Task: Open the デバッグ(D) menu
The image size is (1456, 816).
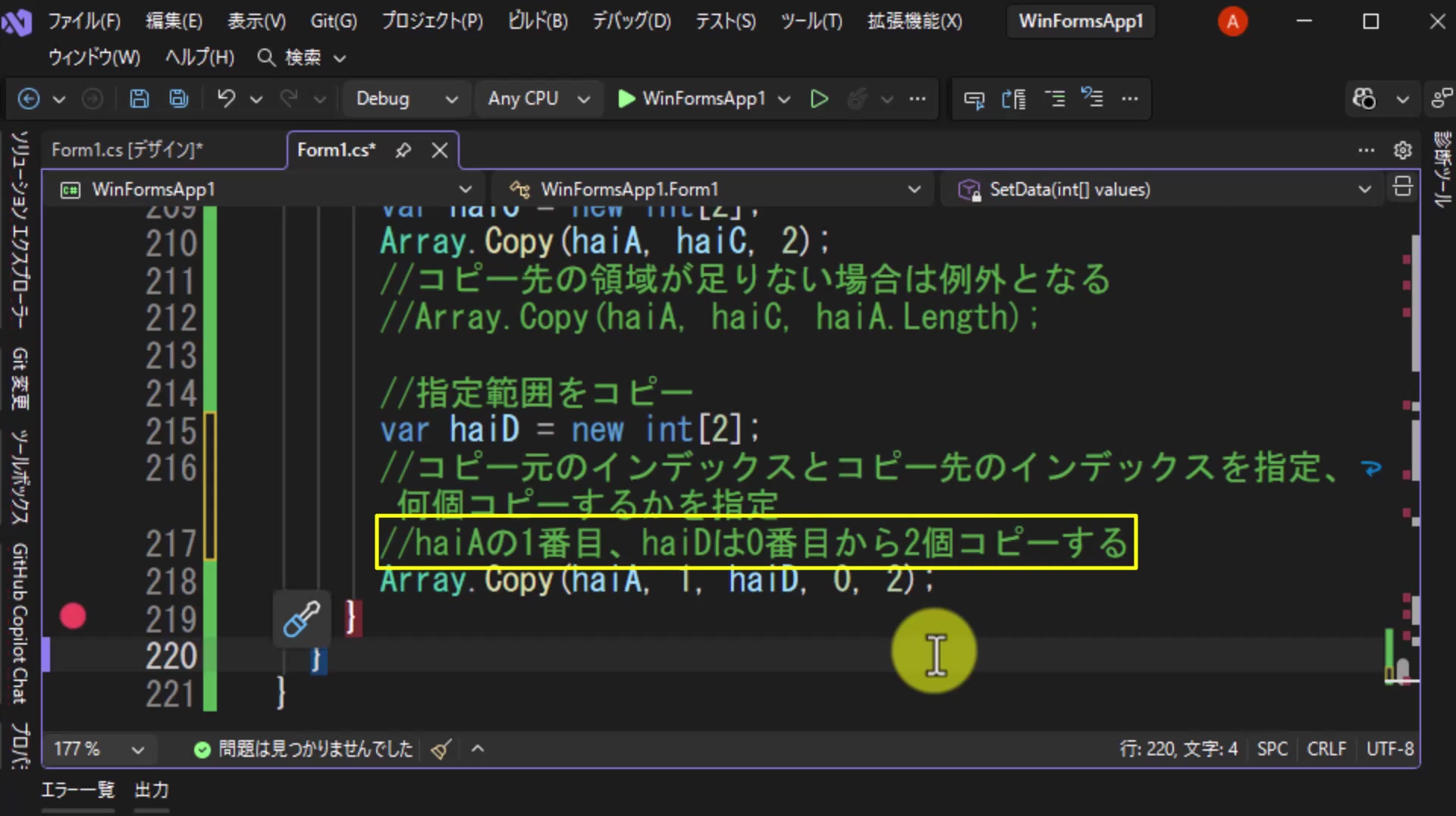Action: (x=632, y=21)
